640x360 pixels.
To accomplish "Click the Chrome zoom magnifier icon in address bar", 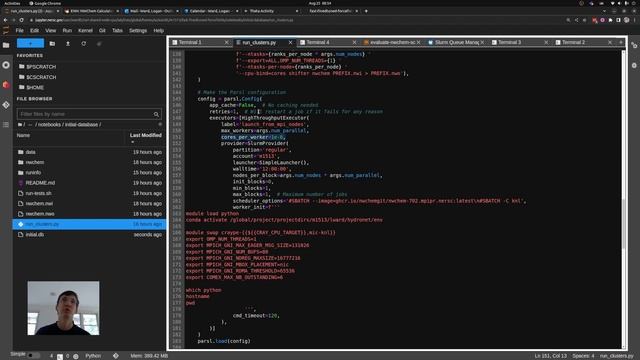I will [568, 20].
